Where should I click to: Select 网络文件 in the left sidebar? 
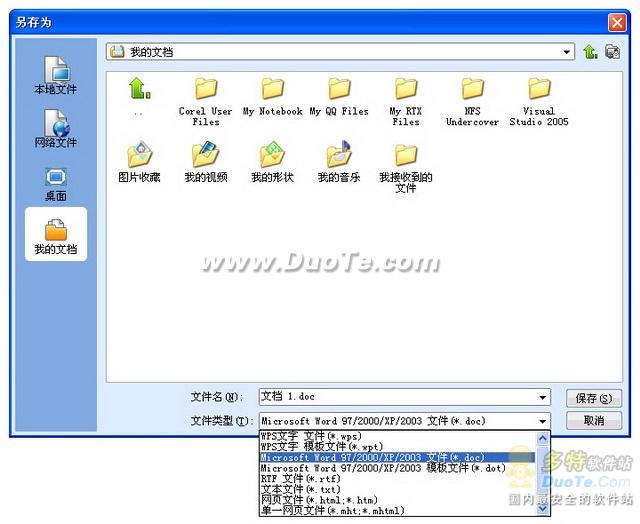56,129
